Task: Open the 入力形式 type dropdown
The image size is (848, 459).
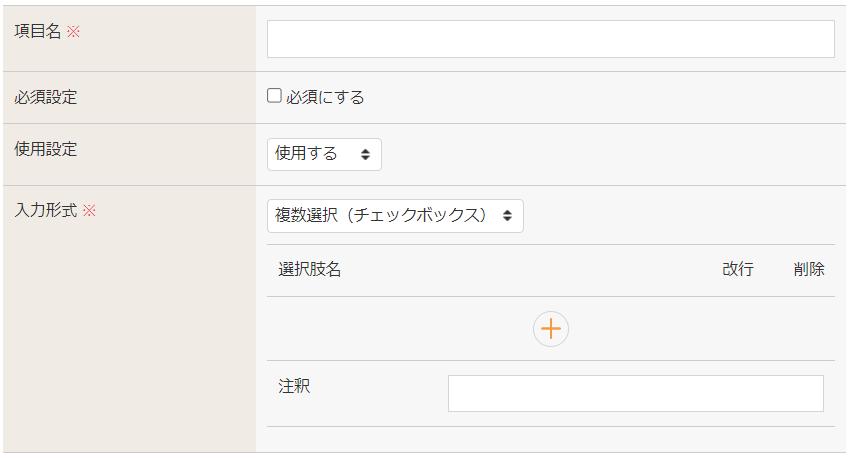Action: coord(395,216)
